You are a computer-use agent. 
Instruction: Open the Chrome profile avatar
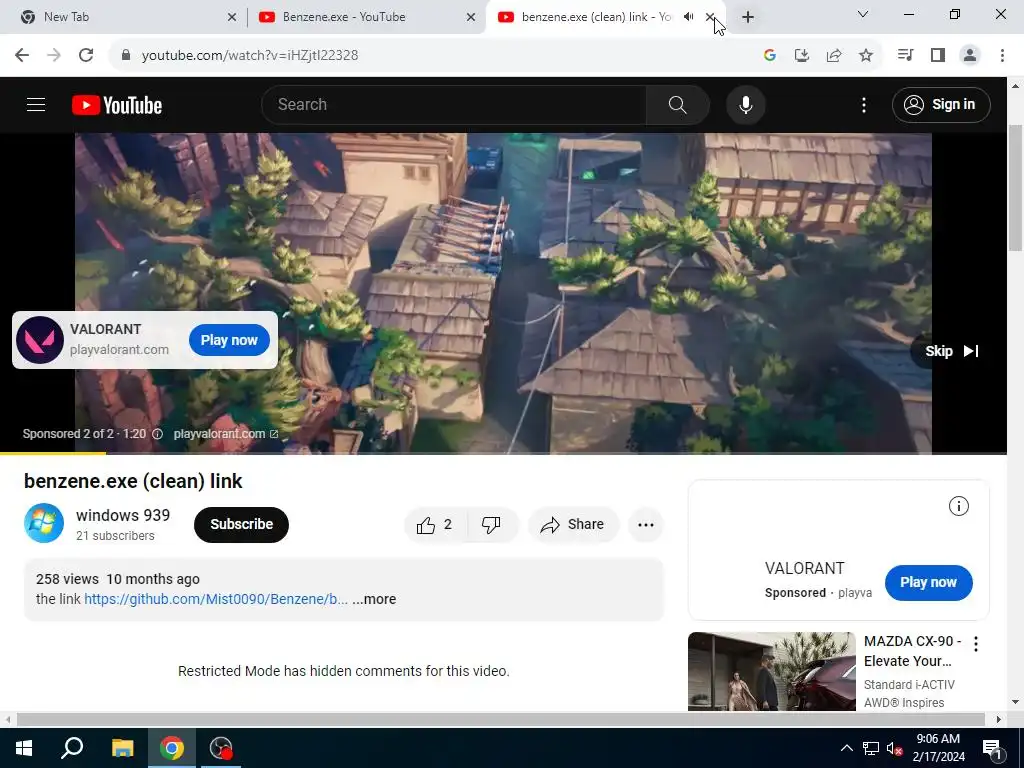[x=970, y=56]
